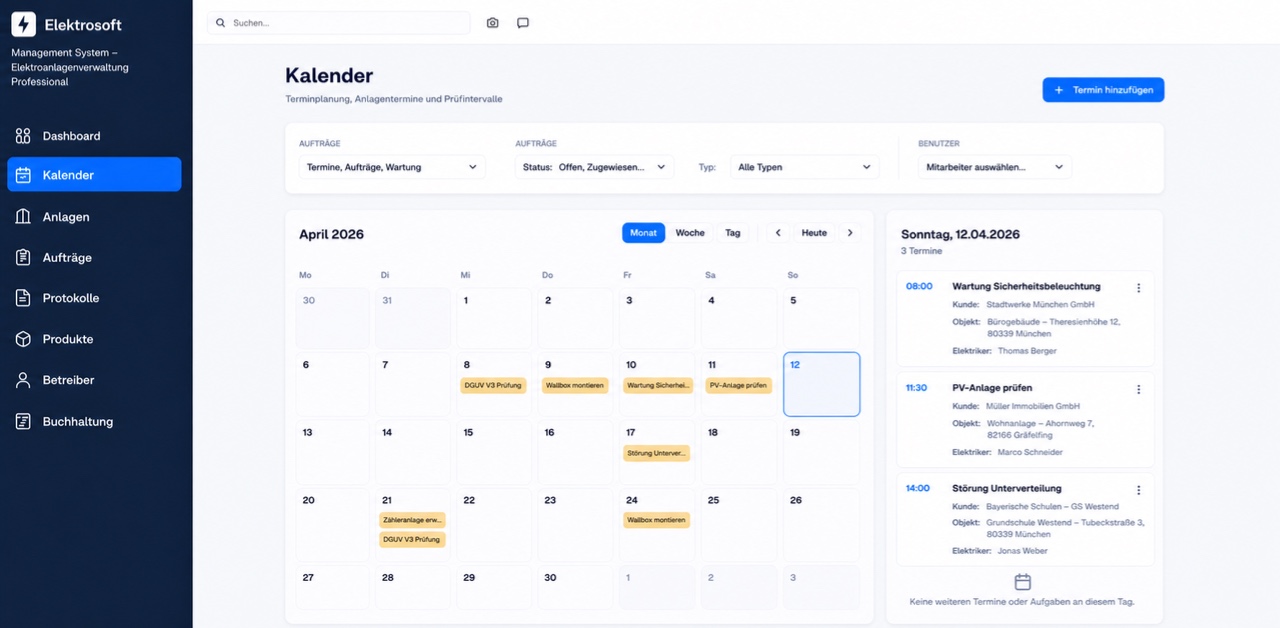The image size is (1280, 628).
Task: Click the Suchen search field
Action: pyautogui.click(x=338, y=23)
